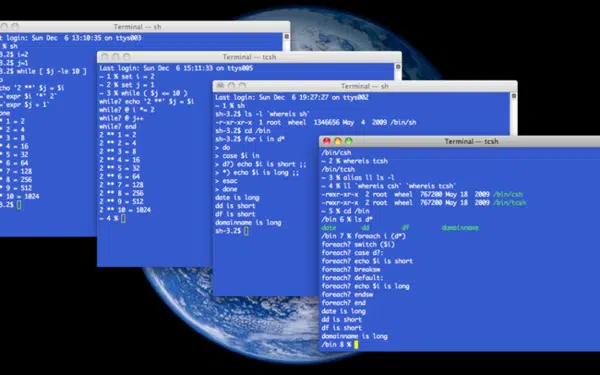Viewport: 600px width, 375px height.
Task: Click the '> case $i in' line
Action: click(237, 156)
